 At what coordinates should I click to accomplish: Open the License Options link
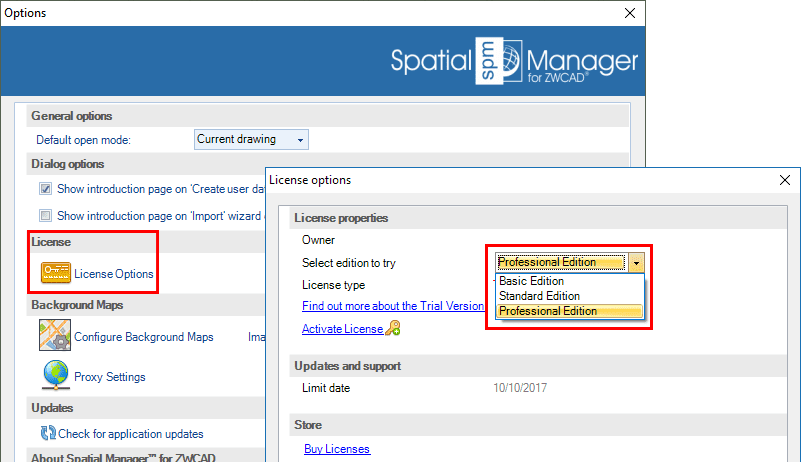point(114,274)
